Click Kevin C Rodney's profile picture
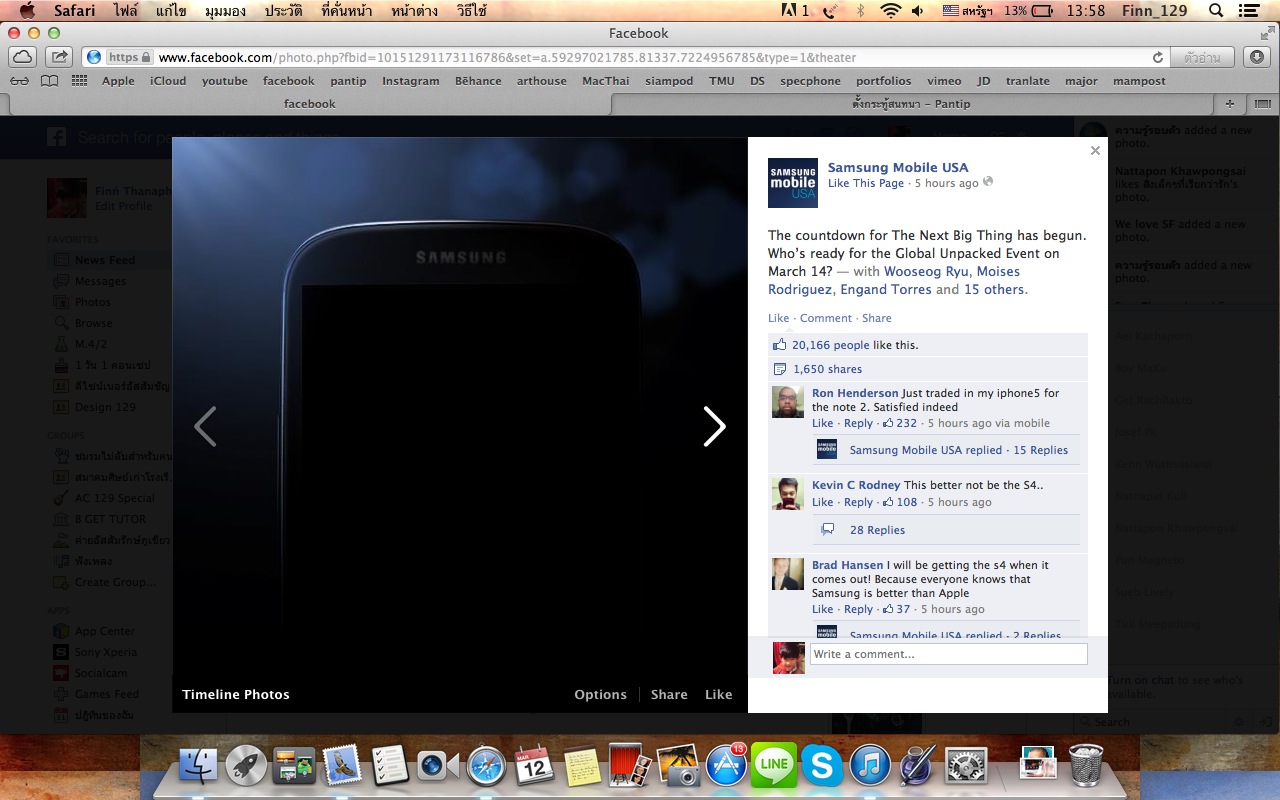1280x800 pixels. [x=788, y=494]
